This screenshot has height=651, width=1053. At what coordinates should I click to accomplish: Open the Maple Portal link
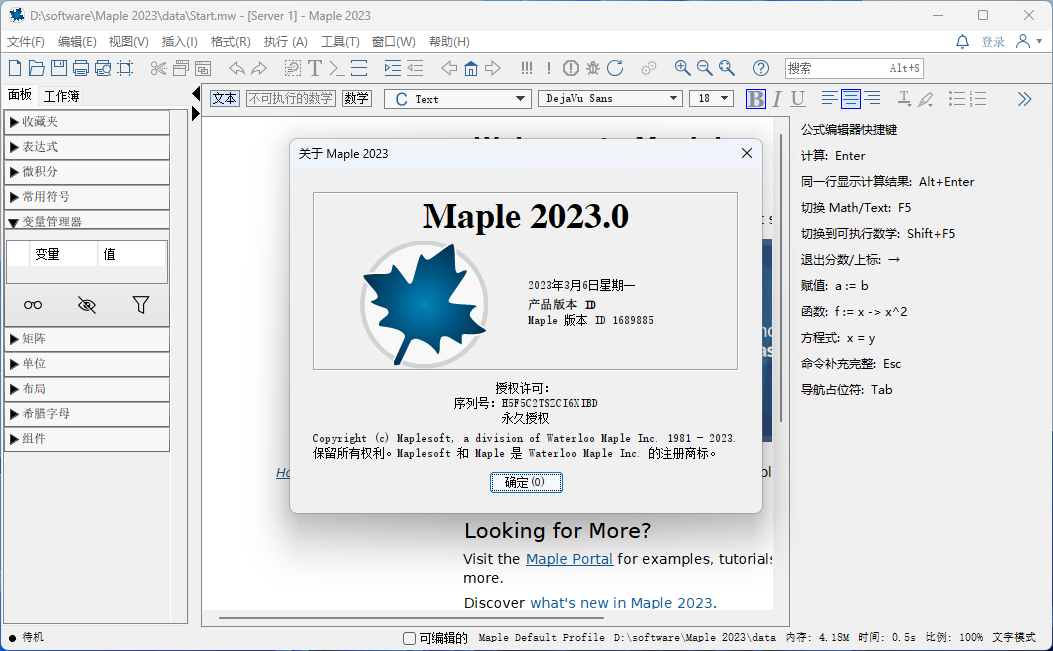pyautogui.click(x=569, y=559)
